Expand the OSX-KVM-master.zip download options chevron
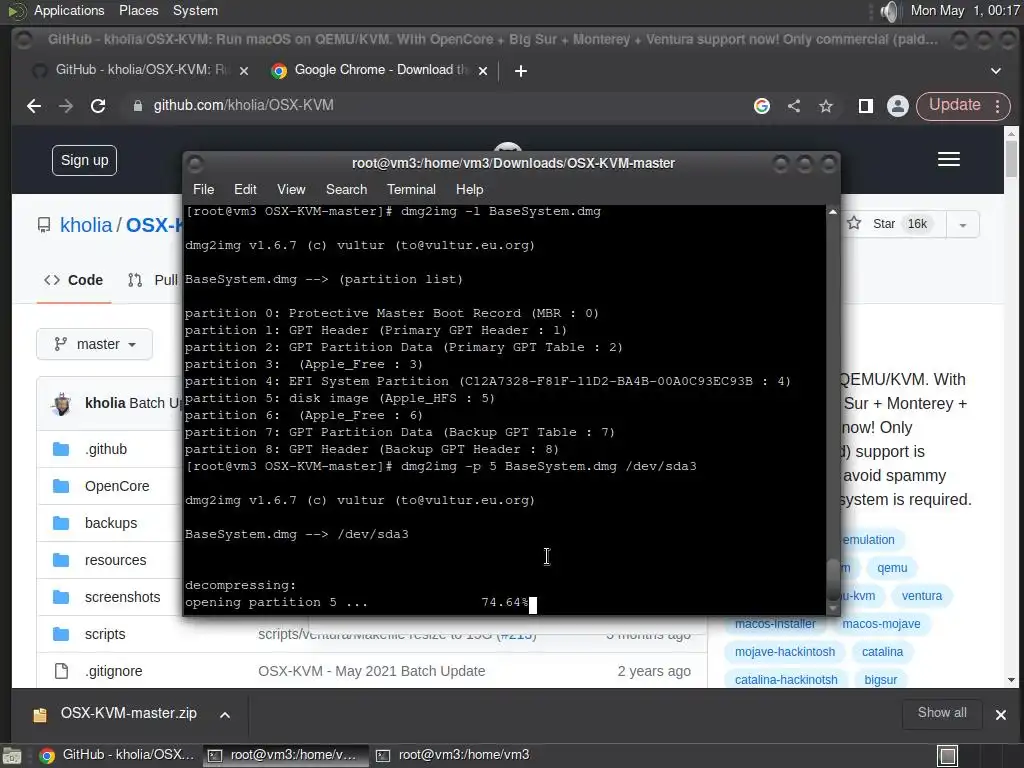1024x768 pixels. [x=225, y=714]
